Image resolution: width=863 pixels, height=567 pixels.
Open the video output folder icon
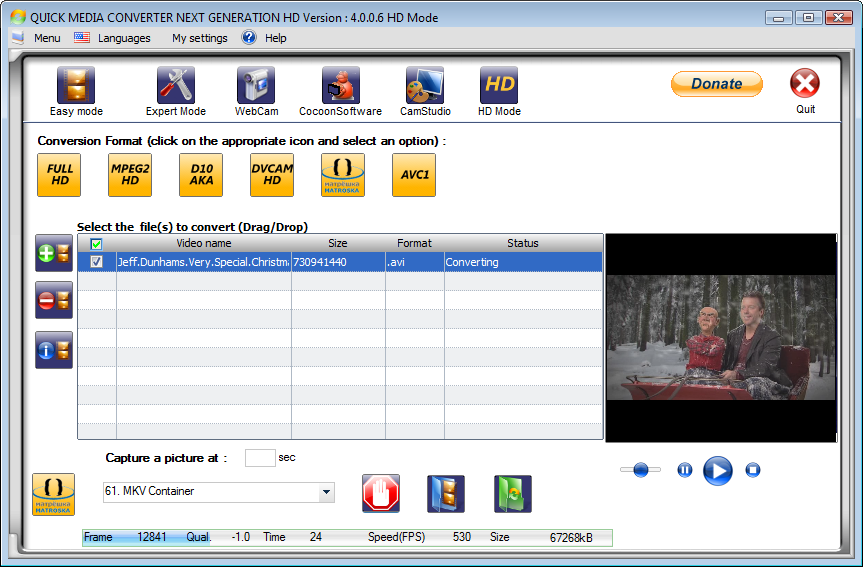[x=446, y=494]
